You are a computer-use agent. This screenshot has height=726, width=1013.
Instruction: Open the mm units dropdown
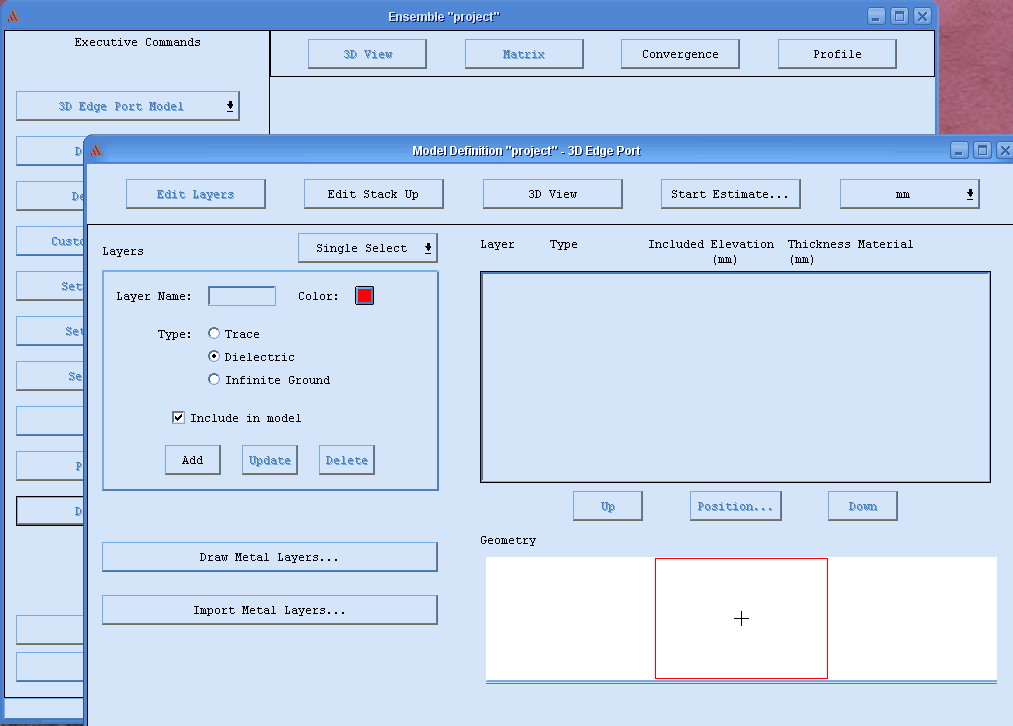click(x=910, y=194)
